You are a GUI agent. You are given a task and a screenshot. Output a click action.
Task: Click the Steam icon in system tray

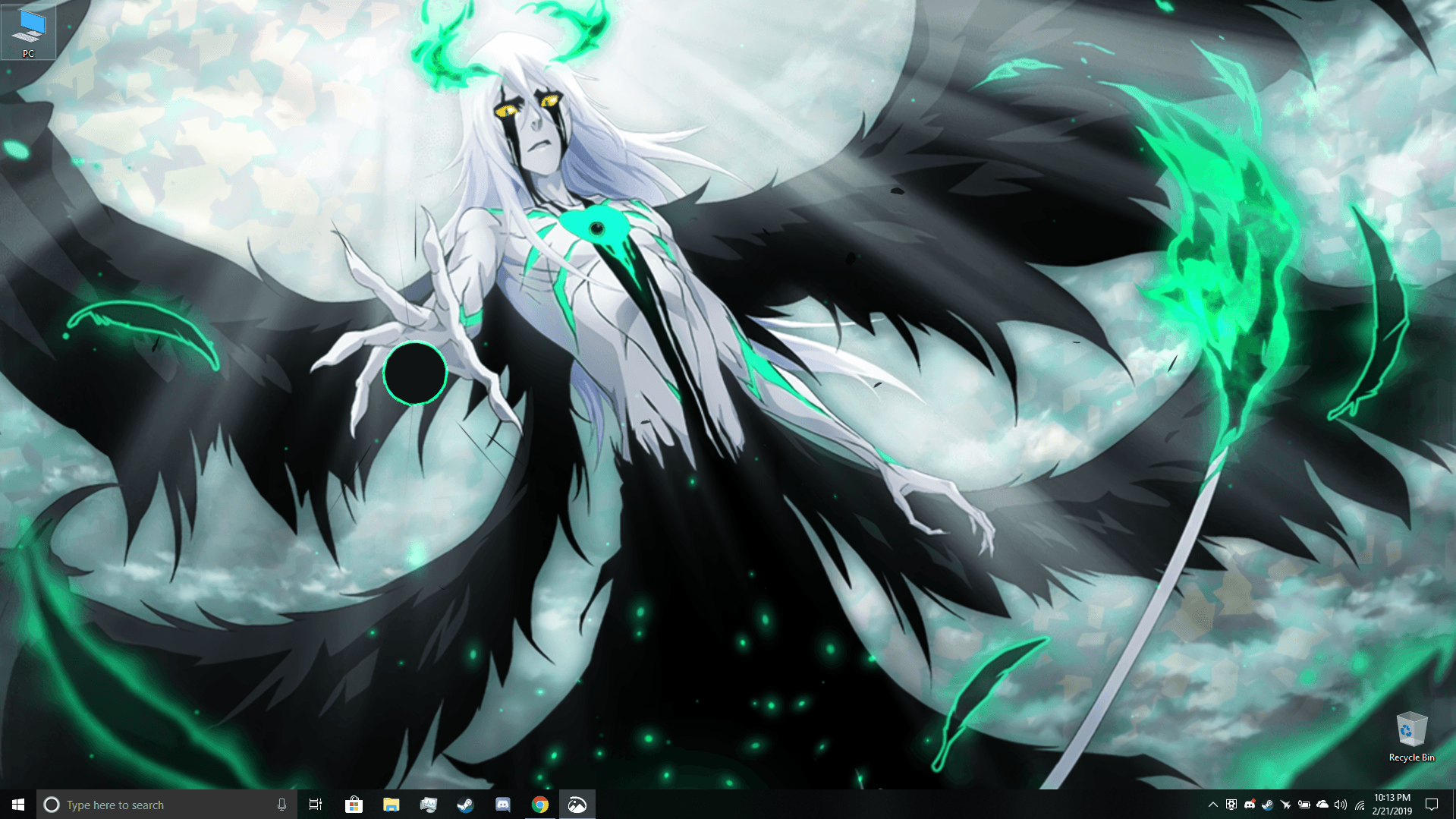coord(1267,805)
